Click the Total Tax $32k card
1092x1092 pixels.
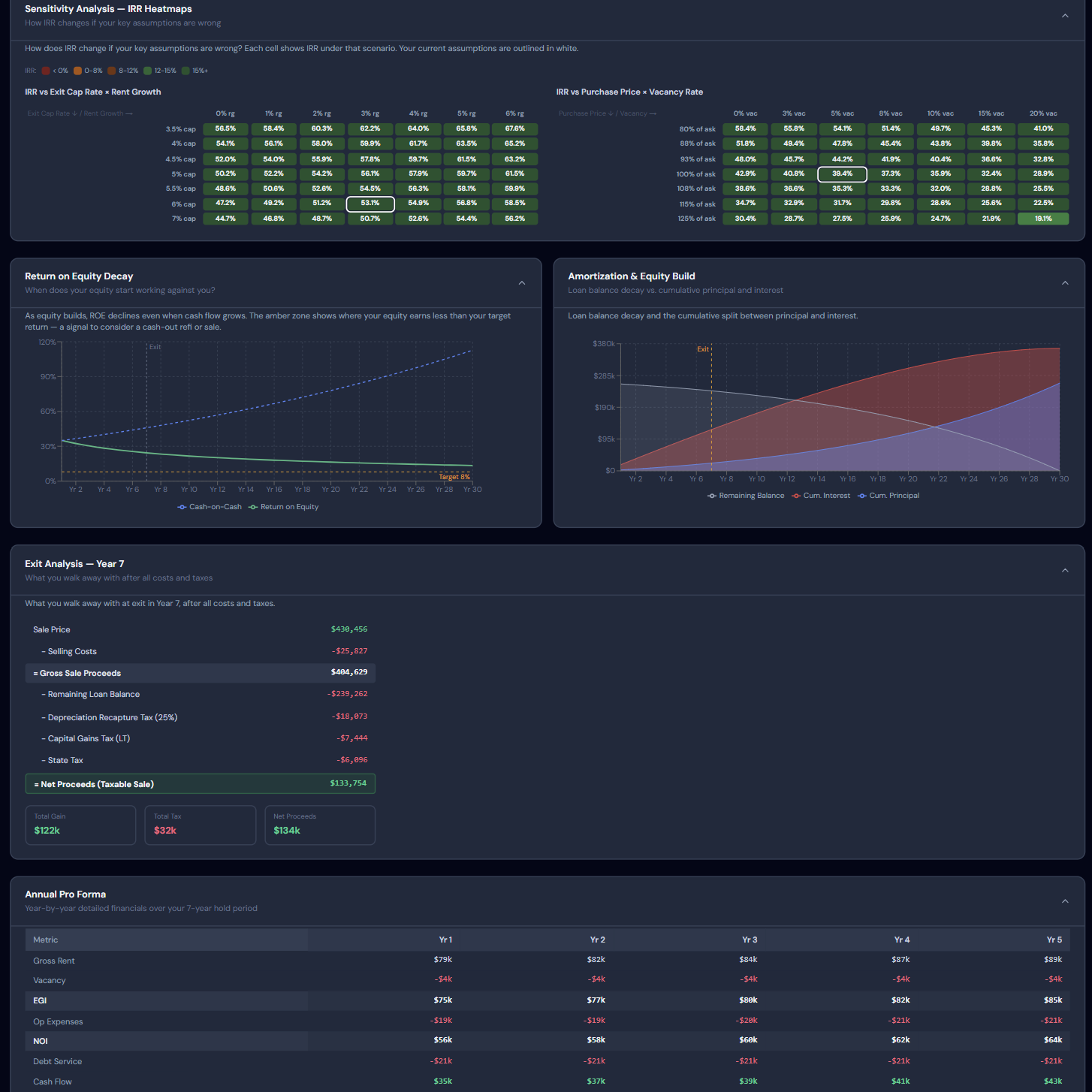point(200,825)
